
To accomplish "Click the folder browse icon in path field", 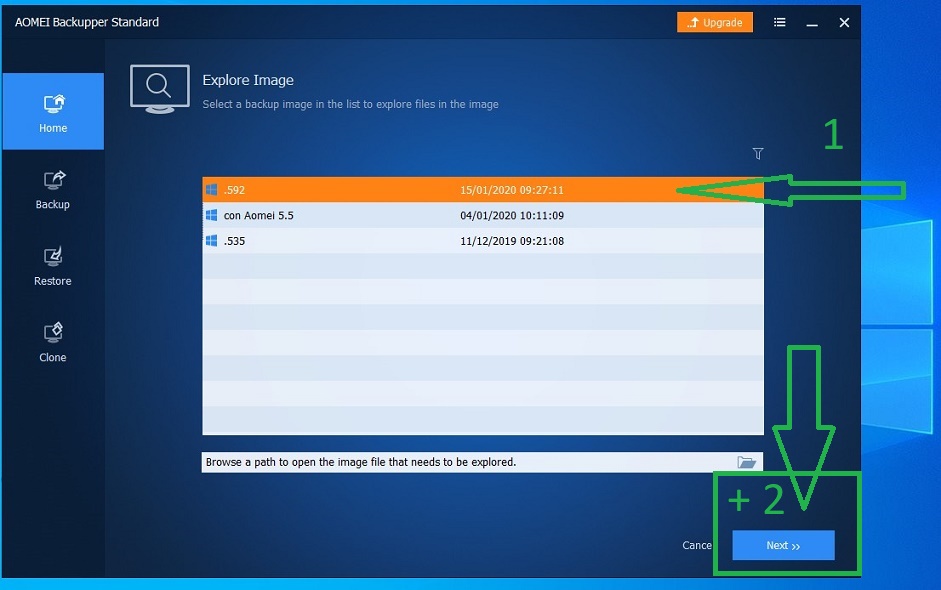I will pyautogui.click(x=747, y=462).
